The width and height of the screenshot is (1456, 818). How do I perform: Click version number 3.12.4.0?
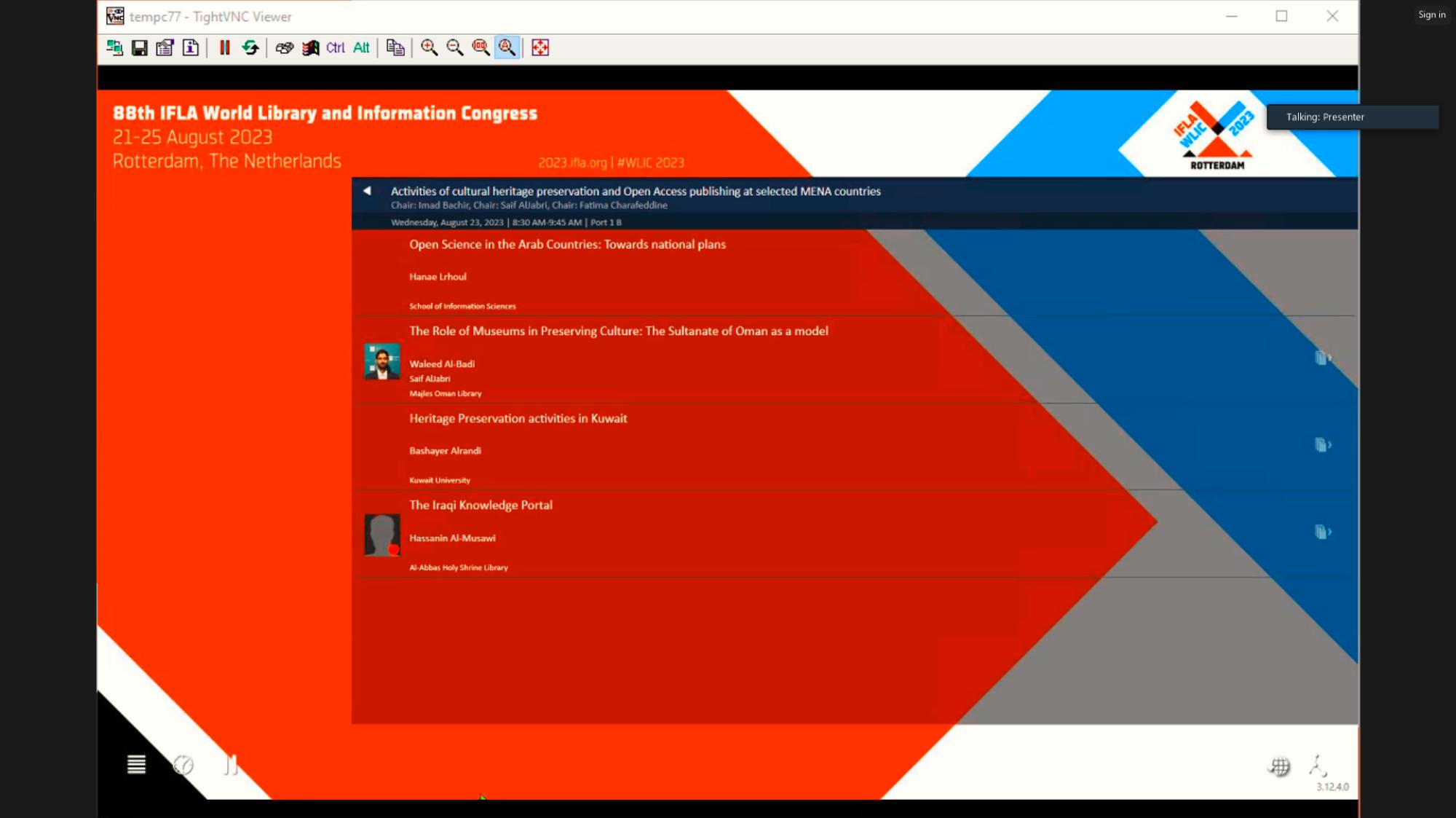[1332, 787]
